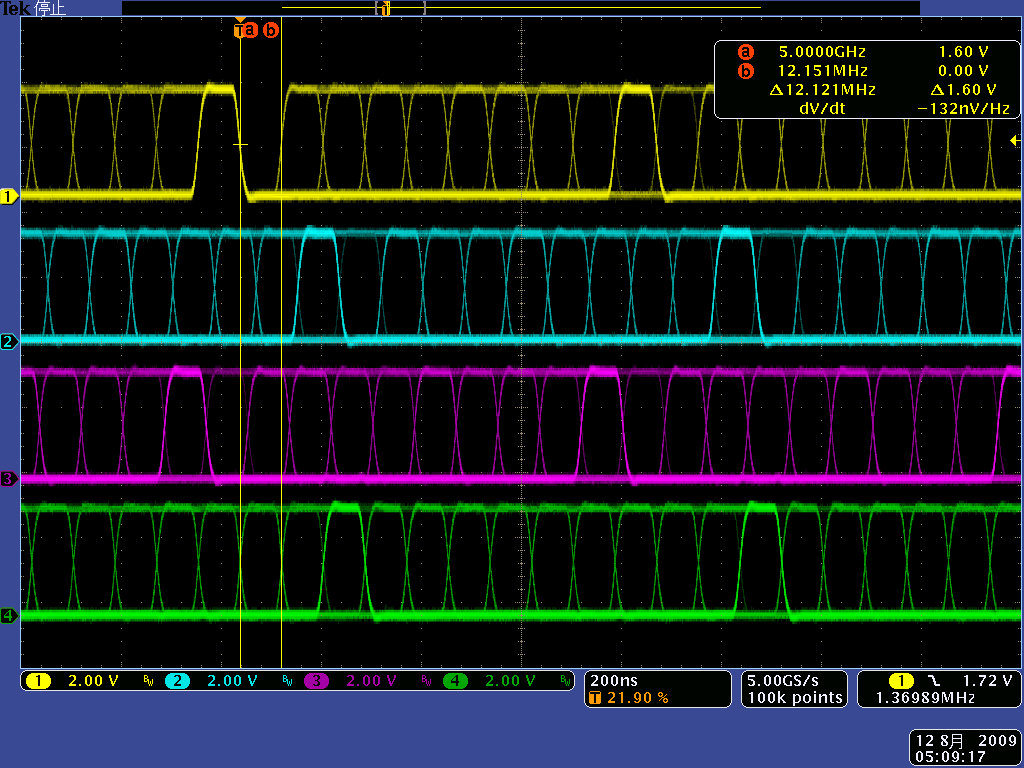The image size is (1024, 768).
Task: Click the Tek logo
Action: click(x=15, y=8)
